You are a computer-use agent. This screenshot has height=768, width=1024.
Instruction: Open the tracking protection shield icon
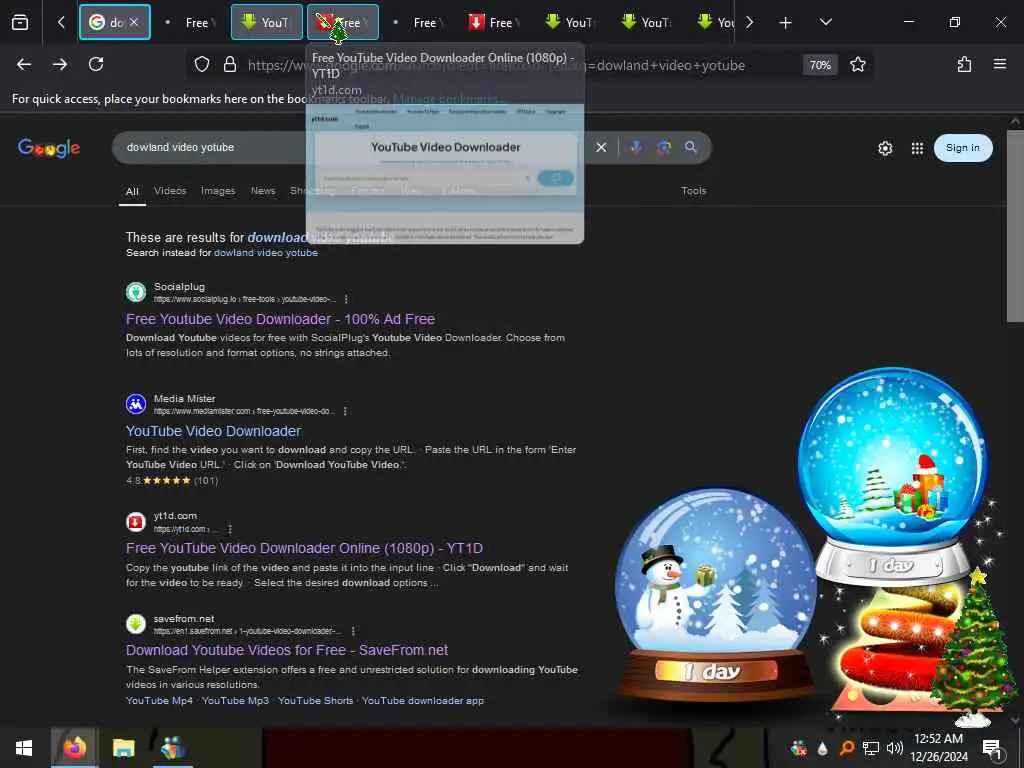point(202,65)
